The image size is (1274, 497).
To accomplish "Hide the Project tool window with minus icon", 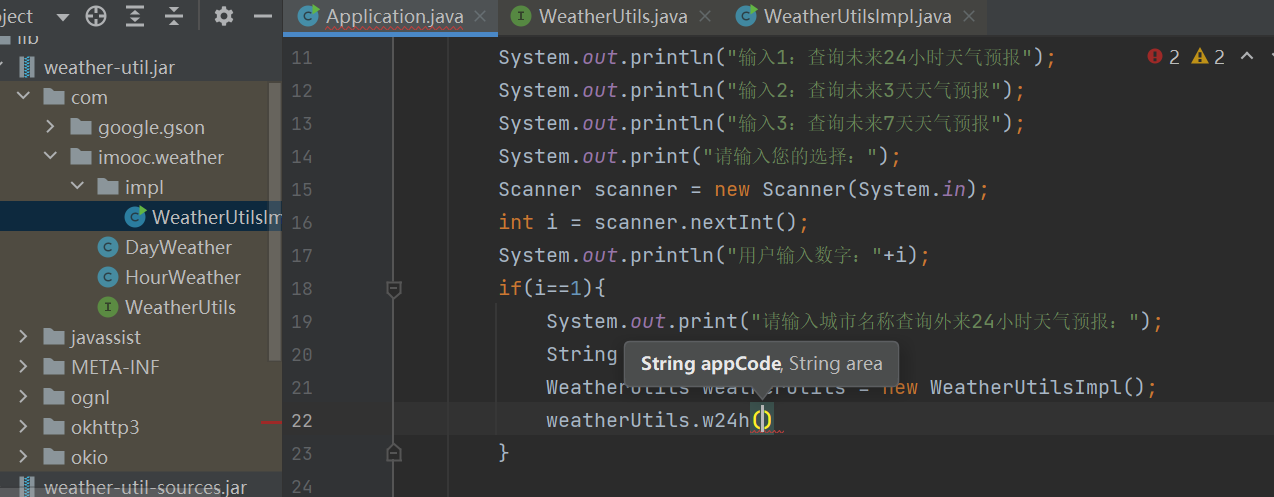I will [263, 16].
